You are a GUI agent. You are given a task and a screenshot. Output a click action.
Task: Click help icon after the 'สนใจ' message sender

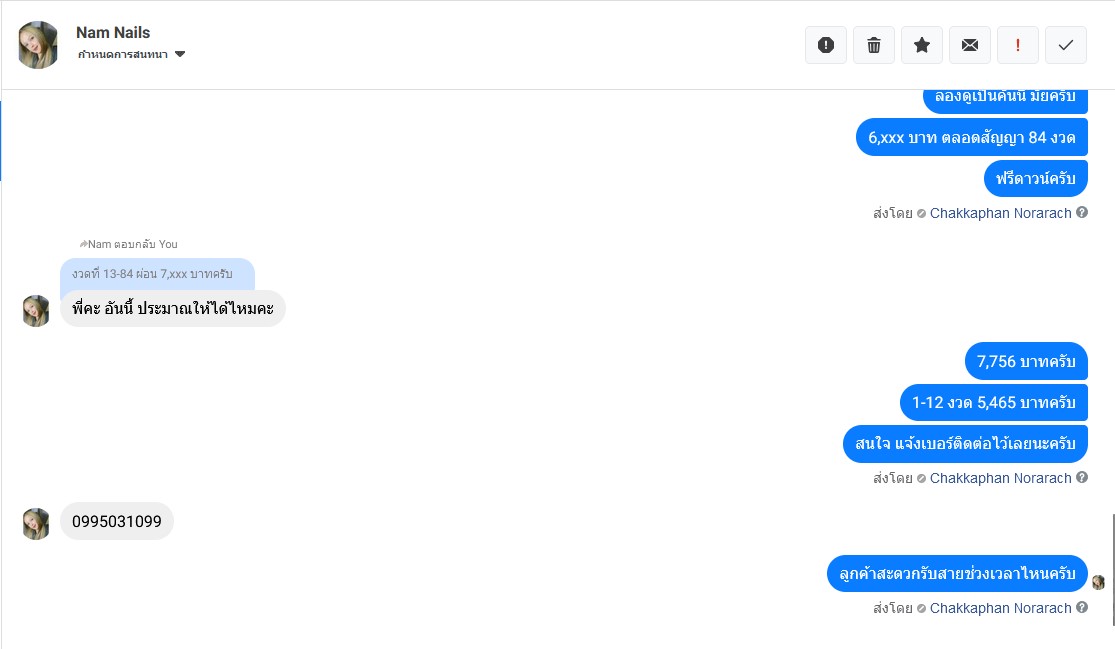click(1082, 477)
